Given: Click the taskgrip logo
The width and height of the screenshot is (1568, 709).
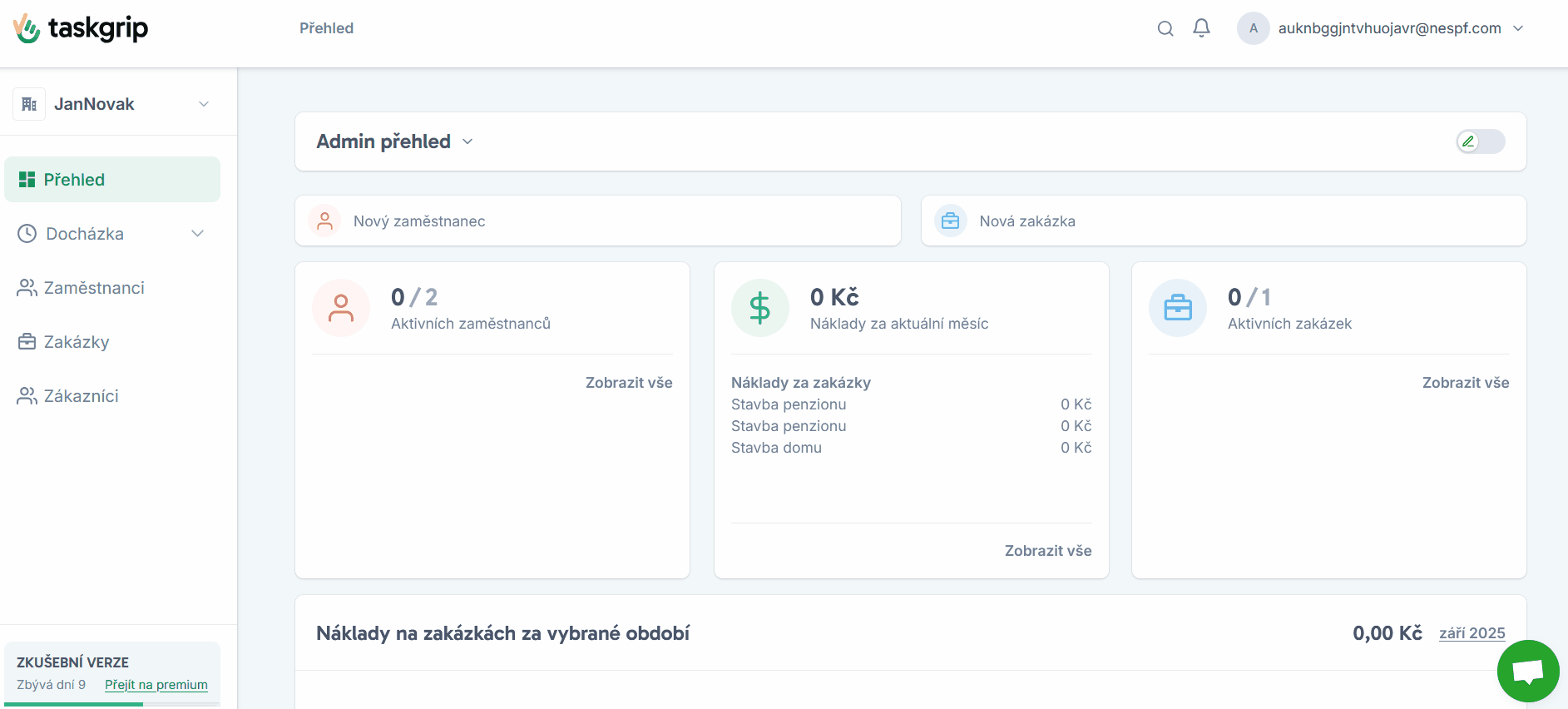Looking at the screenshot, I should (x=81, y=28).
